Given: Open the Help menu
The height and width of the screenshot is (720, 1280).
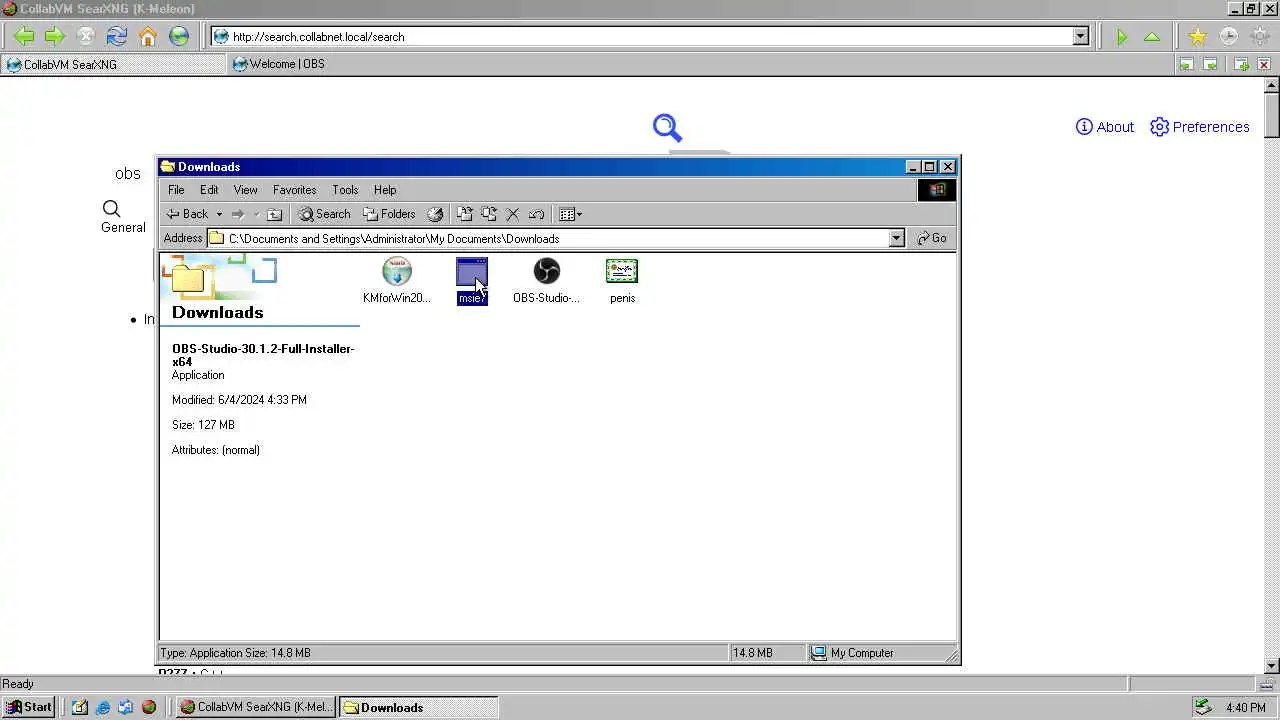Looking at the screenshot, I should pos(385,190).
